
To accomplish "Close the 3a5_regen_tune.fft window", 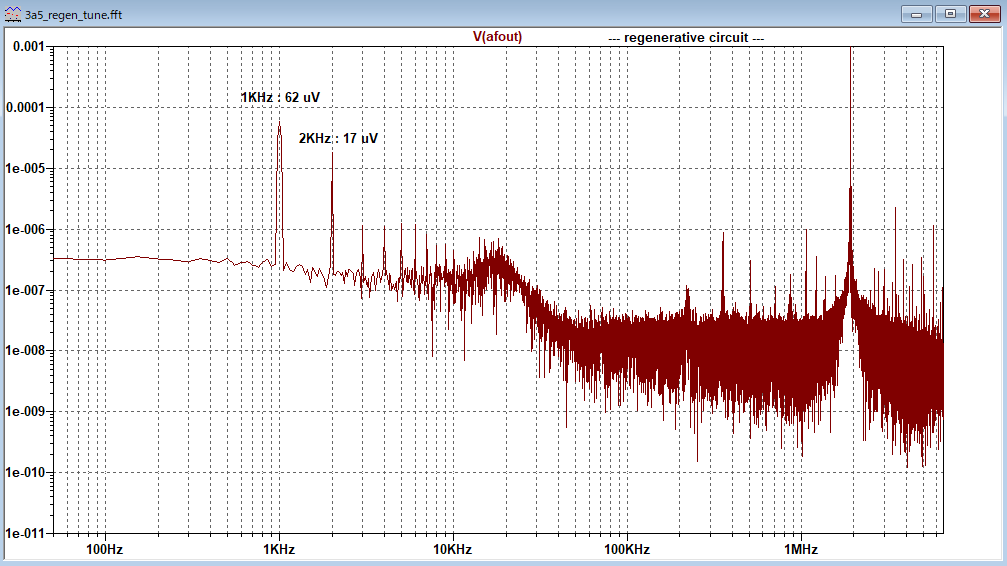I will (983, 14).
